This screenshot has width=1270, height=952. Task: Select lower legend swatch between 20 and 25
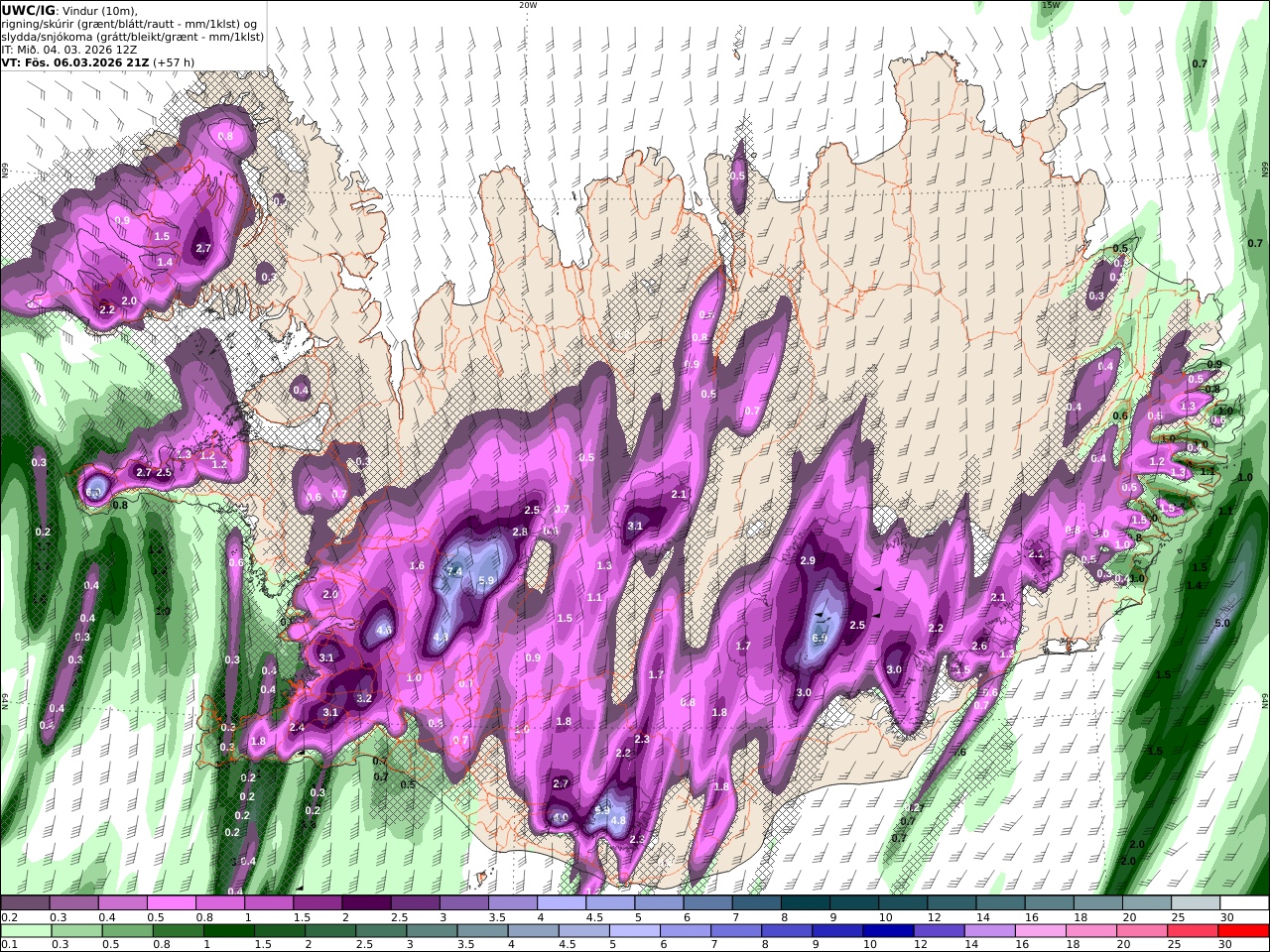pos(1143,931)
